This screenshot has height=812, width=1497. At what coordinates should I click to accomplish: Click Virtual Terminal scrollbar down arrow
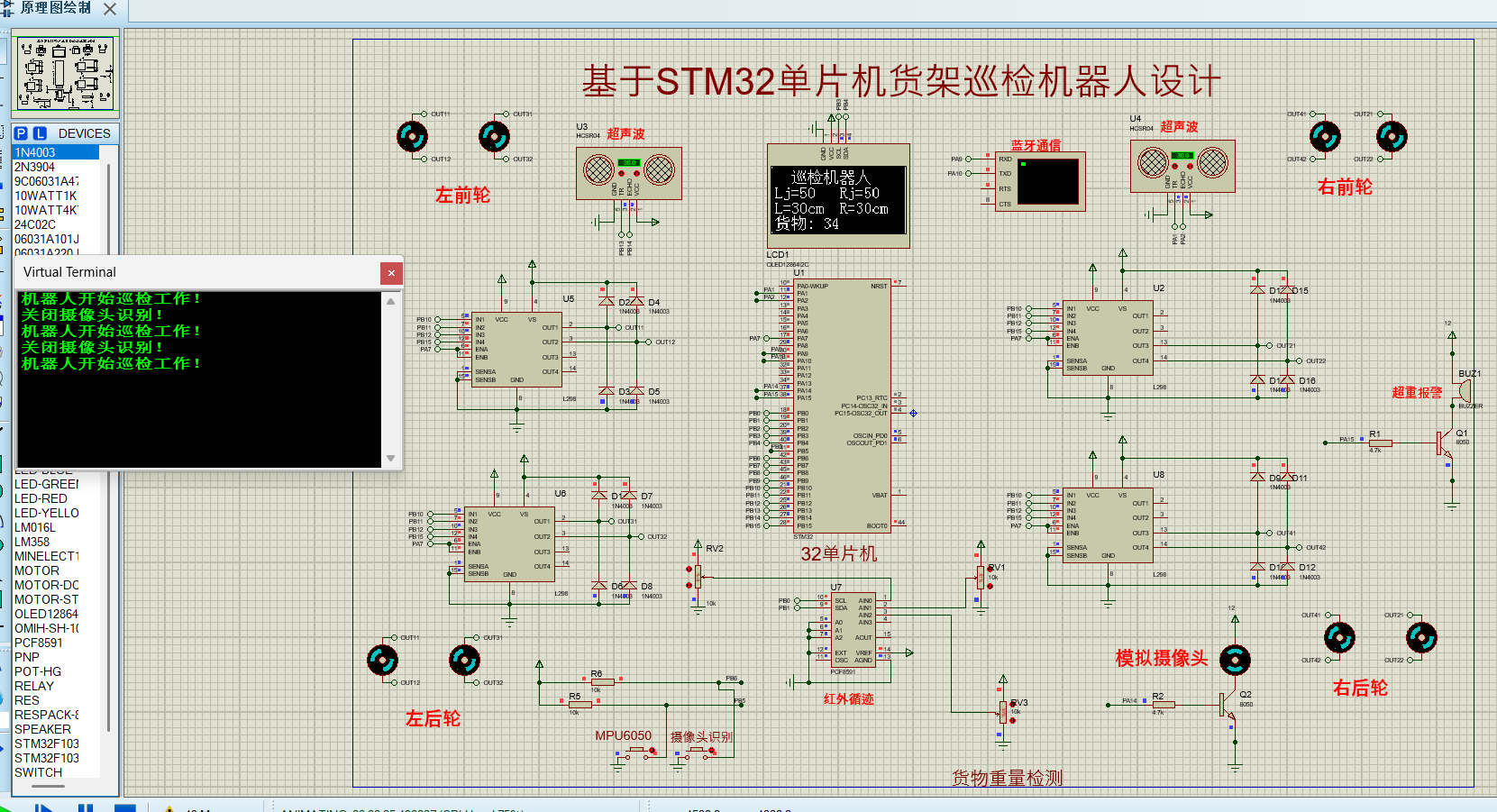[x=391, y=459]
